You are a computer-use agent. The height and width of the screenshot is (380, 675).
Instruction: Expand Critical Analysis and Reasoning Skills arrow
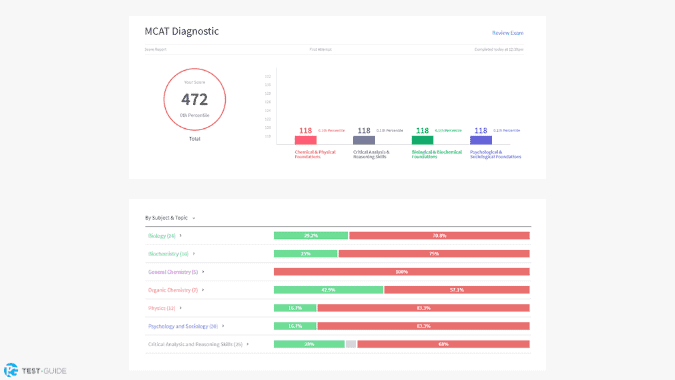tap(248, 344)
